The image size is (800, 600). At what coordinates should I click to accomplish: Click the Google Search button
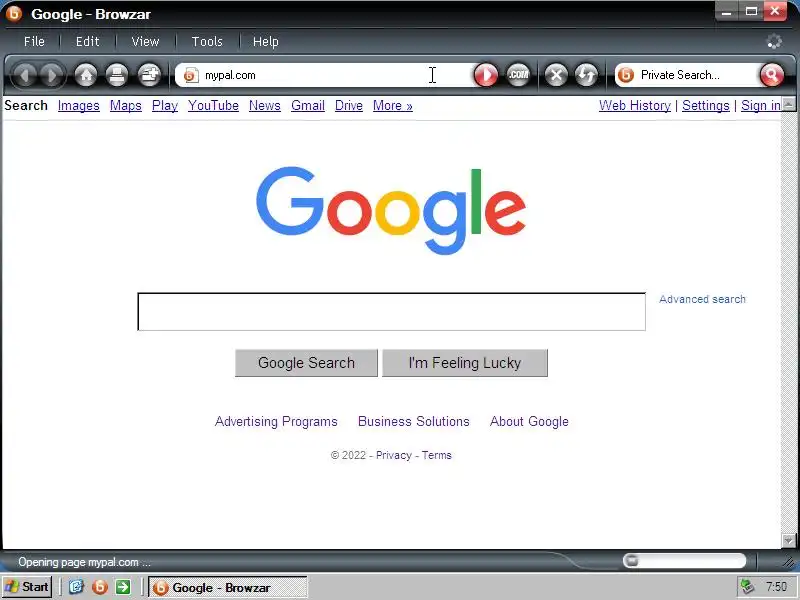coord(306,363)
